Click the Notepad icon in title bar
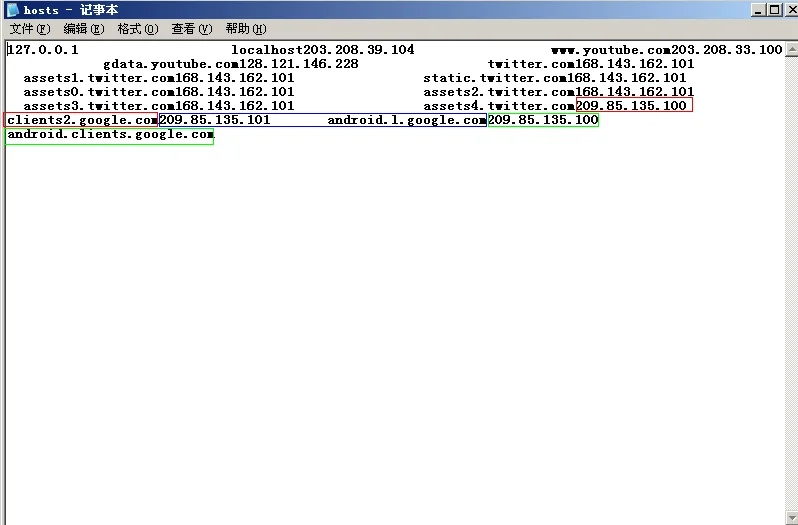The image size is (798, 525). (12, 10)
